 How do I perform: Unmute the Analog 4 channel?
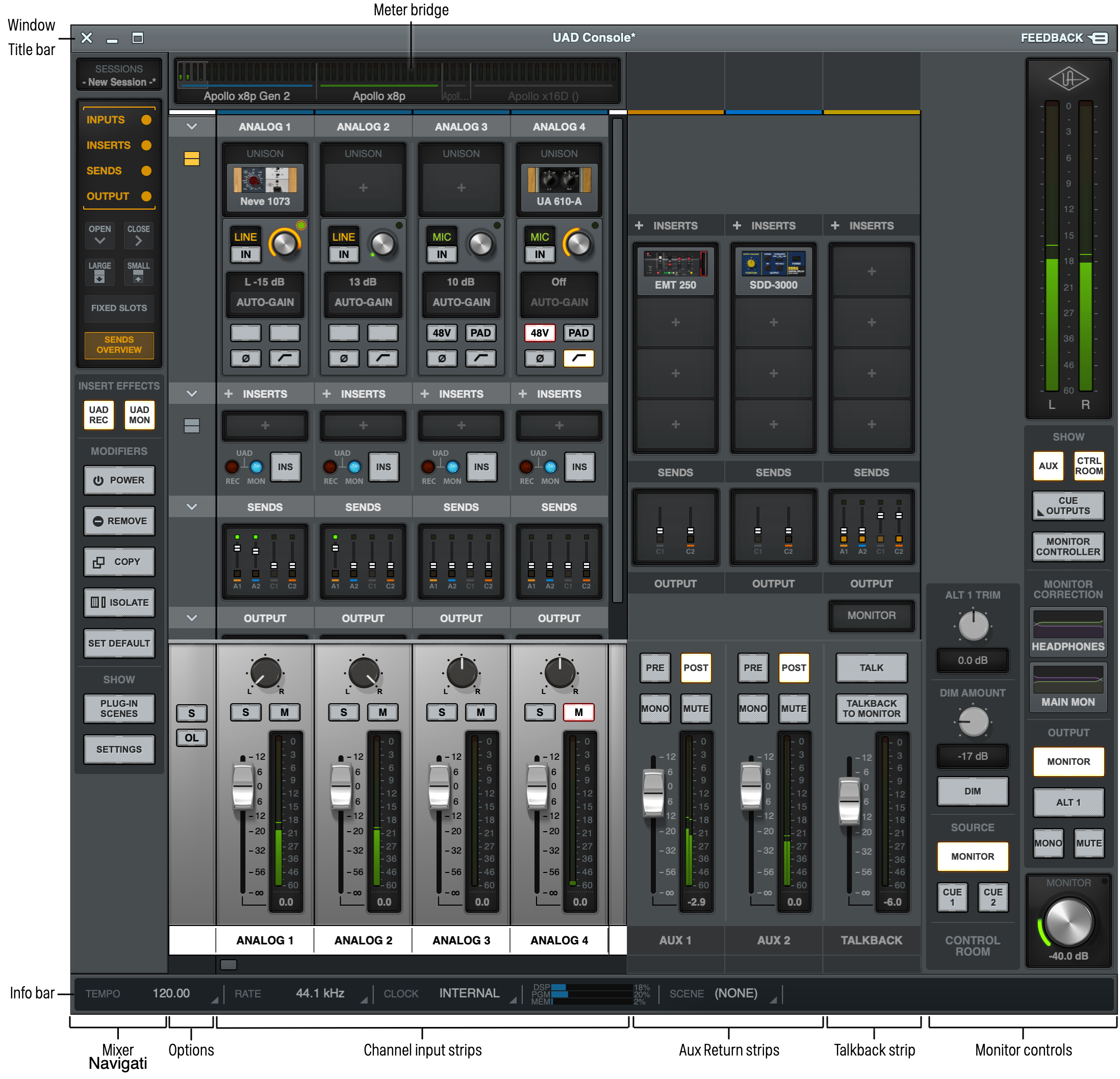pos(578,712)
